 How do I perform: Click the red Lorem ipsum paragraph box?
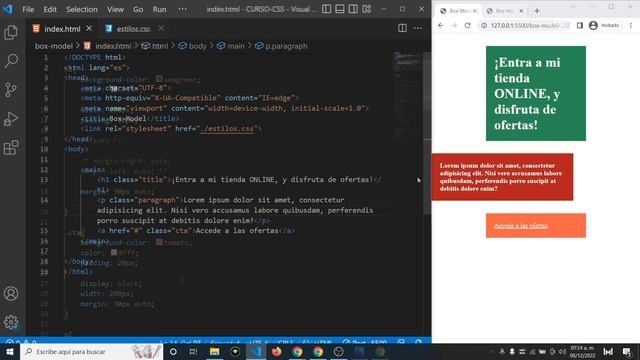coord(502,177)
